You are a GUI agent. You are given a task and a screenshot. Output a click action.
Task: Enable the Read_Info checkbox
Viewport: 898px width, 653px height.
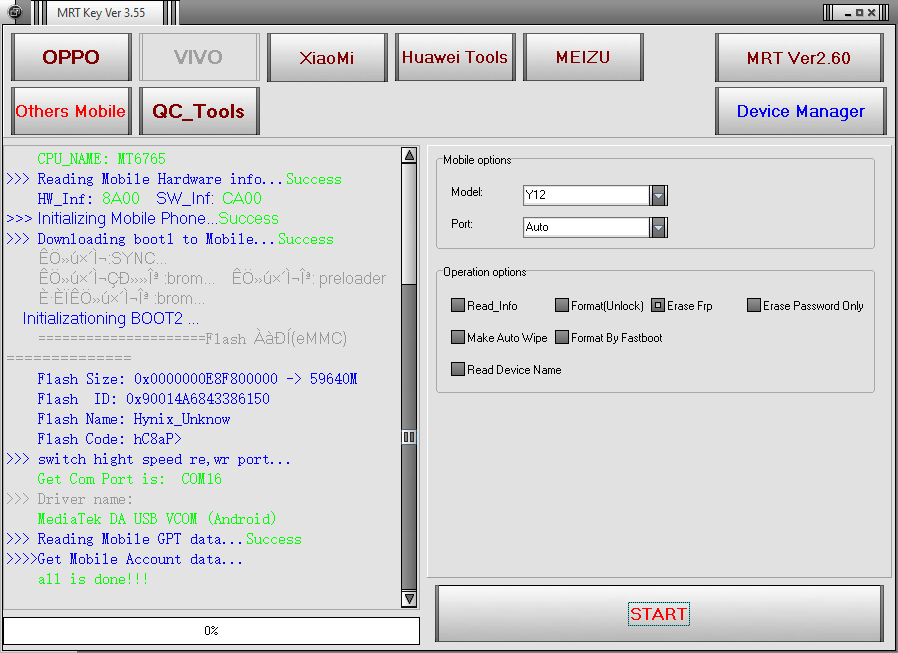tap(458, 305)
